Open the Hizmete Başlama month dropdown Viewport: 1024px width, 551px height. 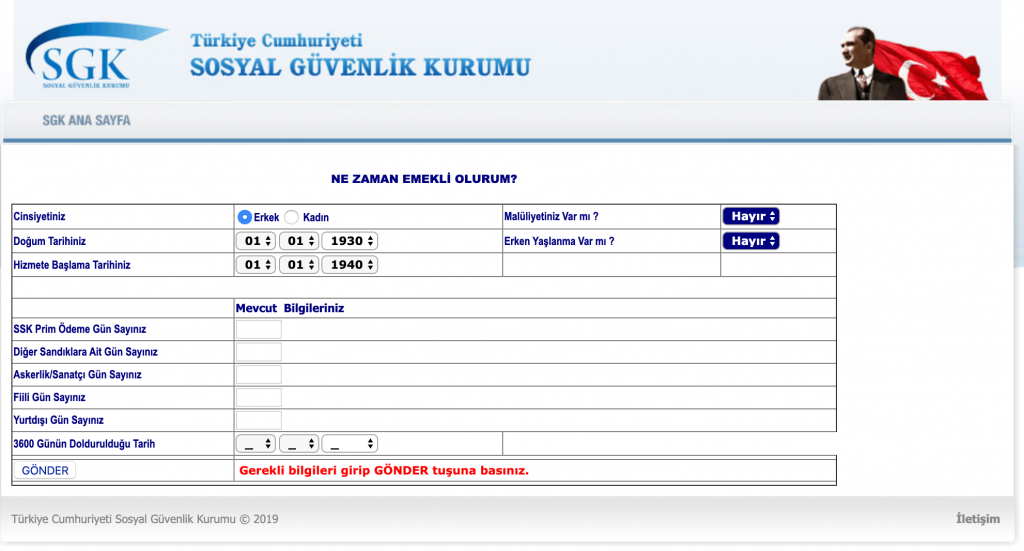tap(298, 264)
